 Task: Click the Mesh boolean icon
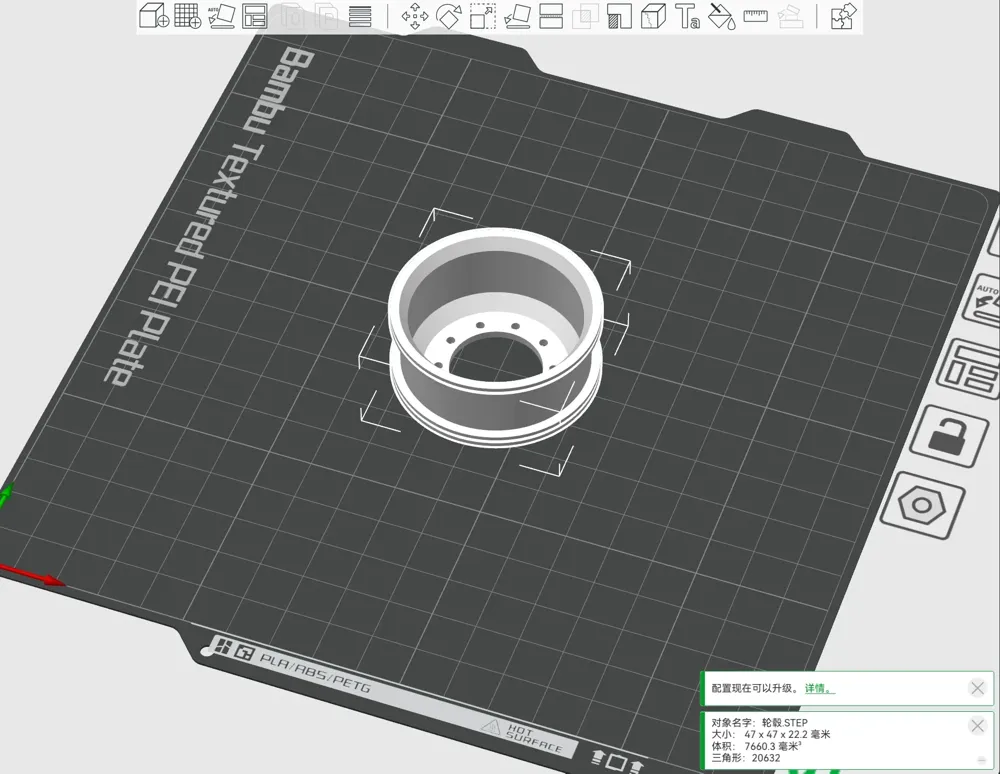coord(585,16)
